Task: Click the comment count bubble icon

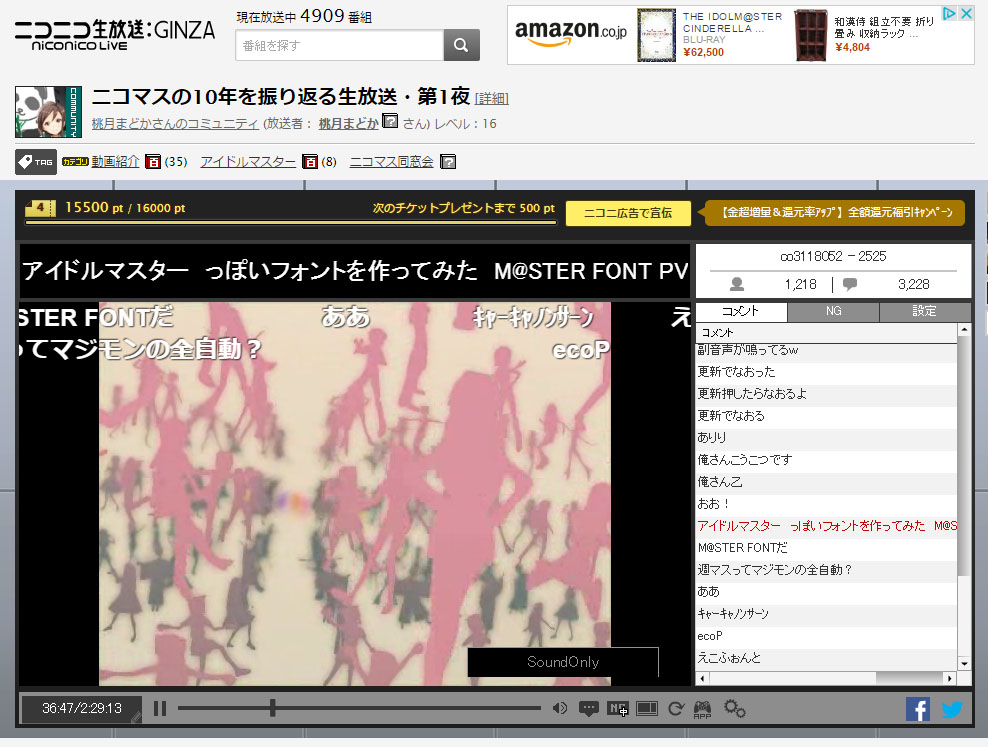Action: coord(850,285)
